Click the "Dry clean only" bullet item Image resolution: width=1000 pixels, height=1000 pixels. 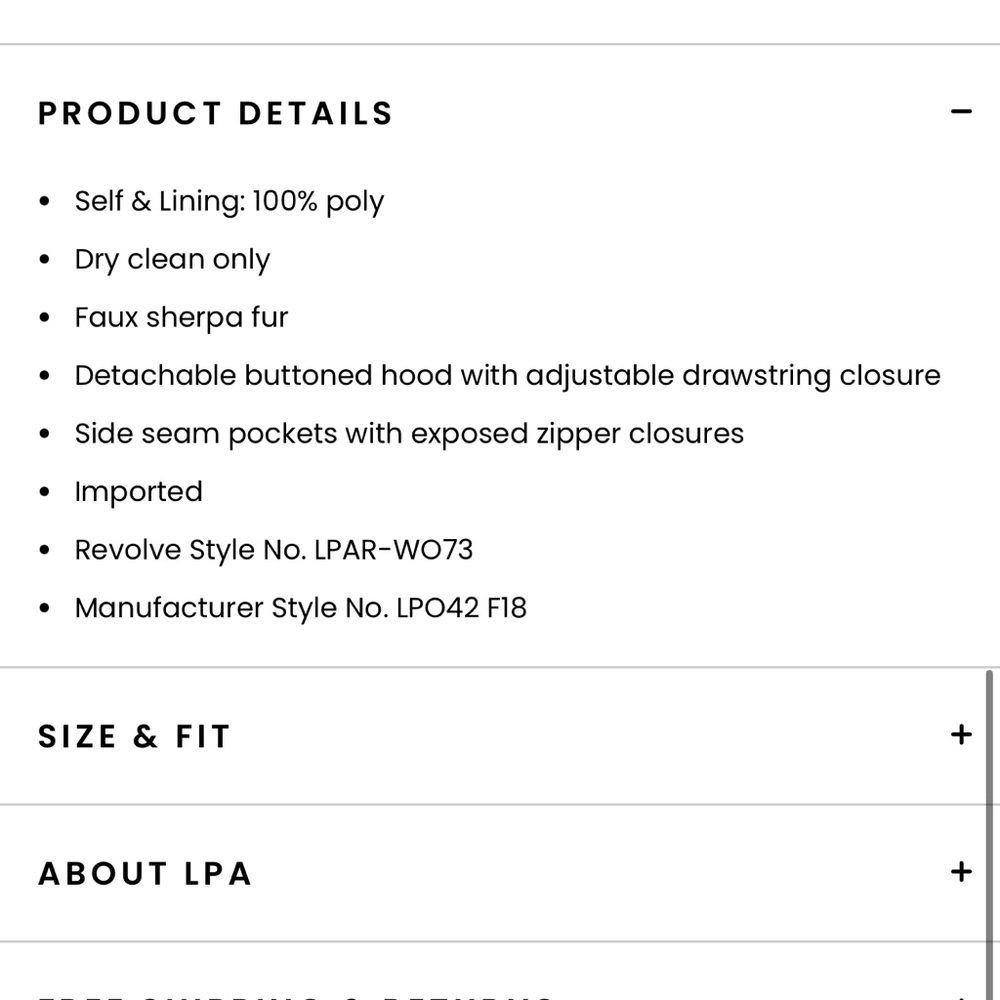click(172, 259)
